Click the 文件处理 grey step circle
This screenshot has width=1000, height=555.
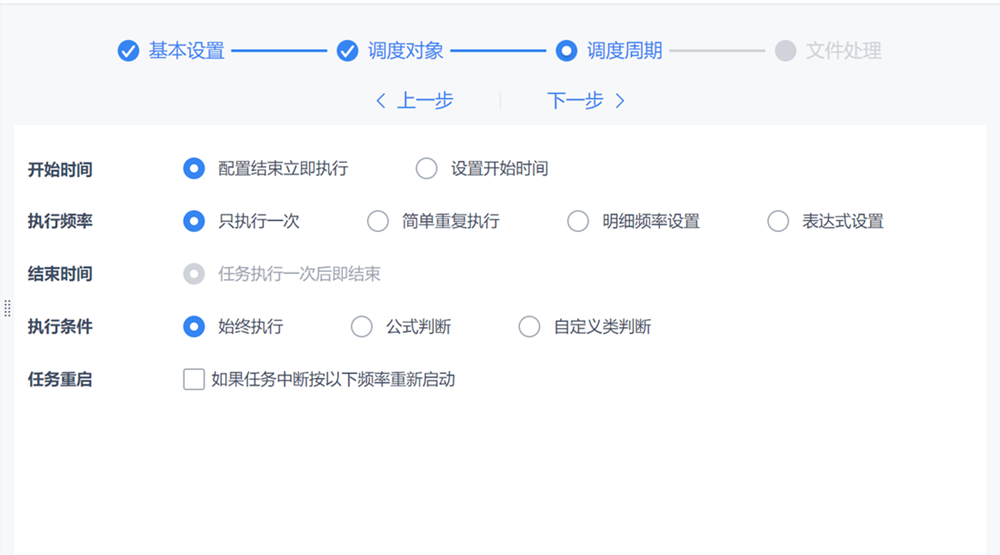785,51
